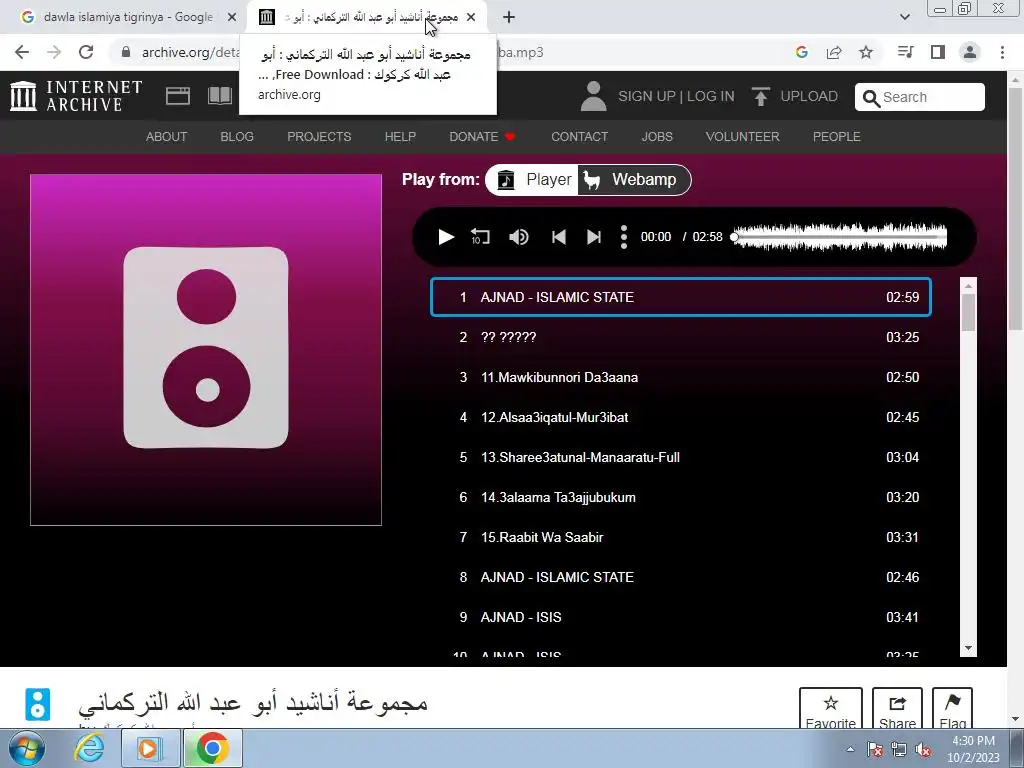Mute the audio player volume

pyautogui.click(x=519, y=236)
